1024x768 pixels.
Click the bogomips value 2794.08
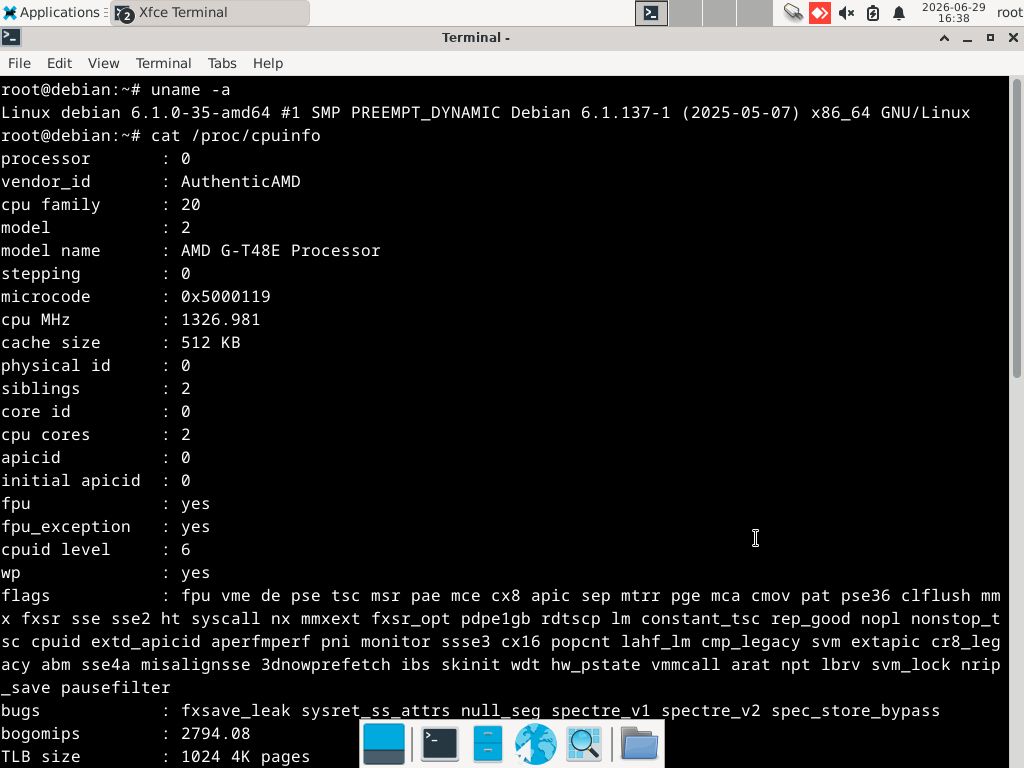tap(216, 733)
